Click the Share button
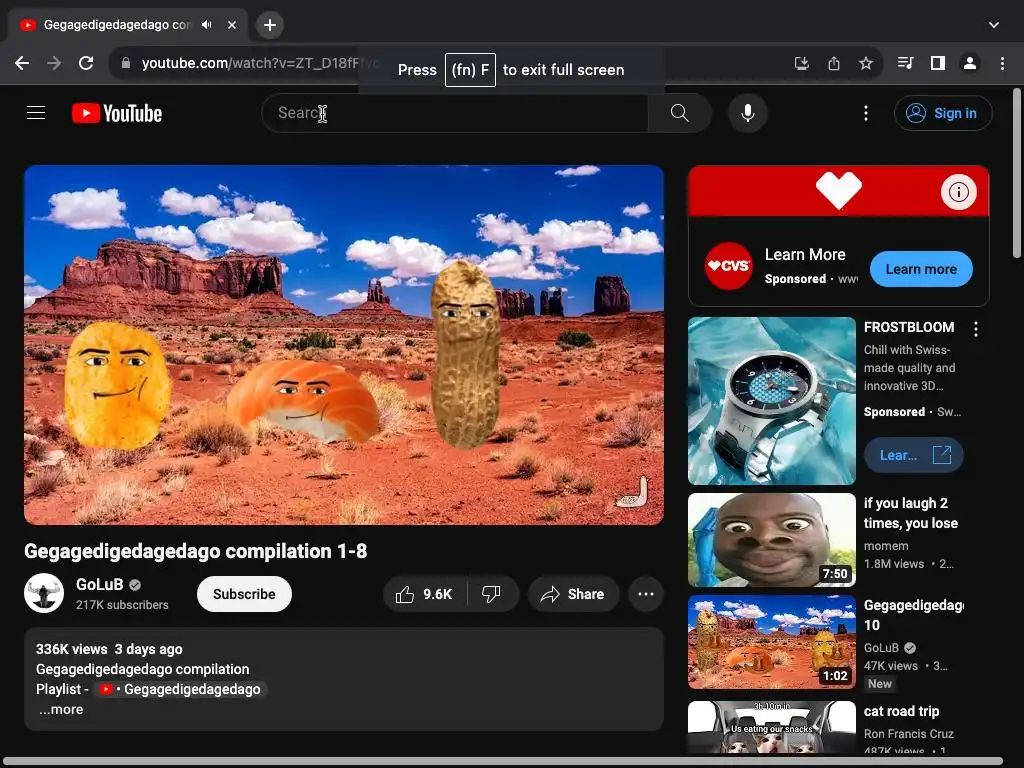This screenshot has width=1024, height=768. tap(573, 594)
